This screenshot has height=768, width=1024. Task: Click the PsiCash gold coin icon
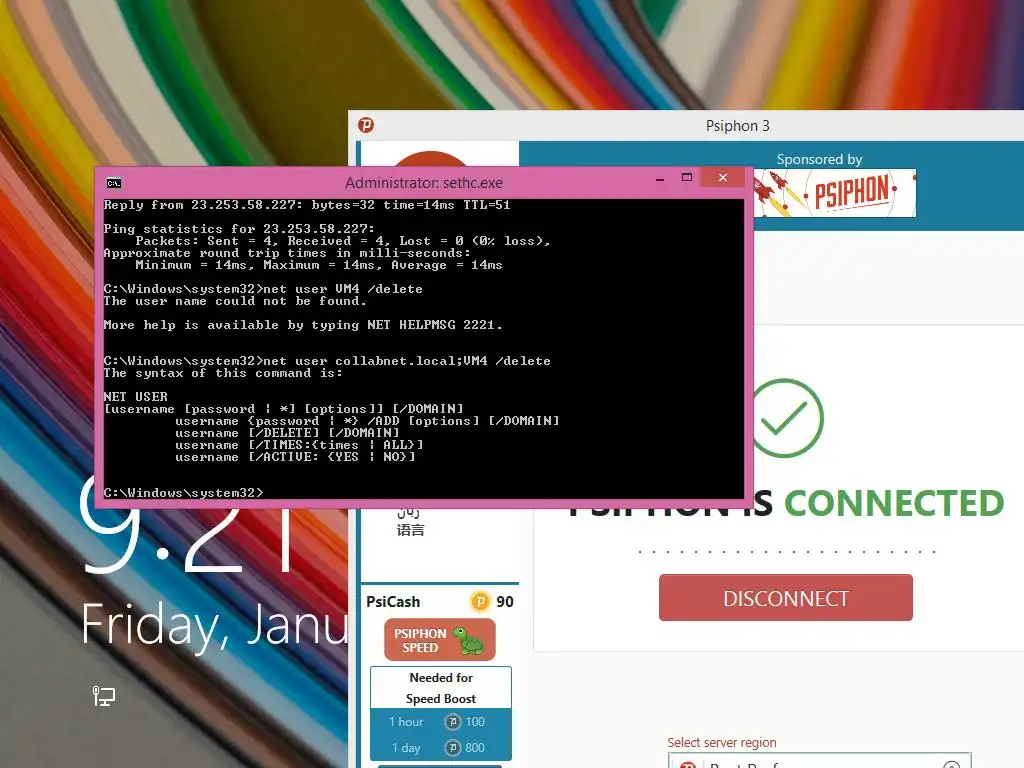(x=480, y=601)
